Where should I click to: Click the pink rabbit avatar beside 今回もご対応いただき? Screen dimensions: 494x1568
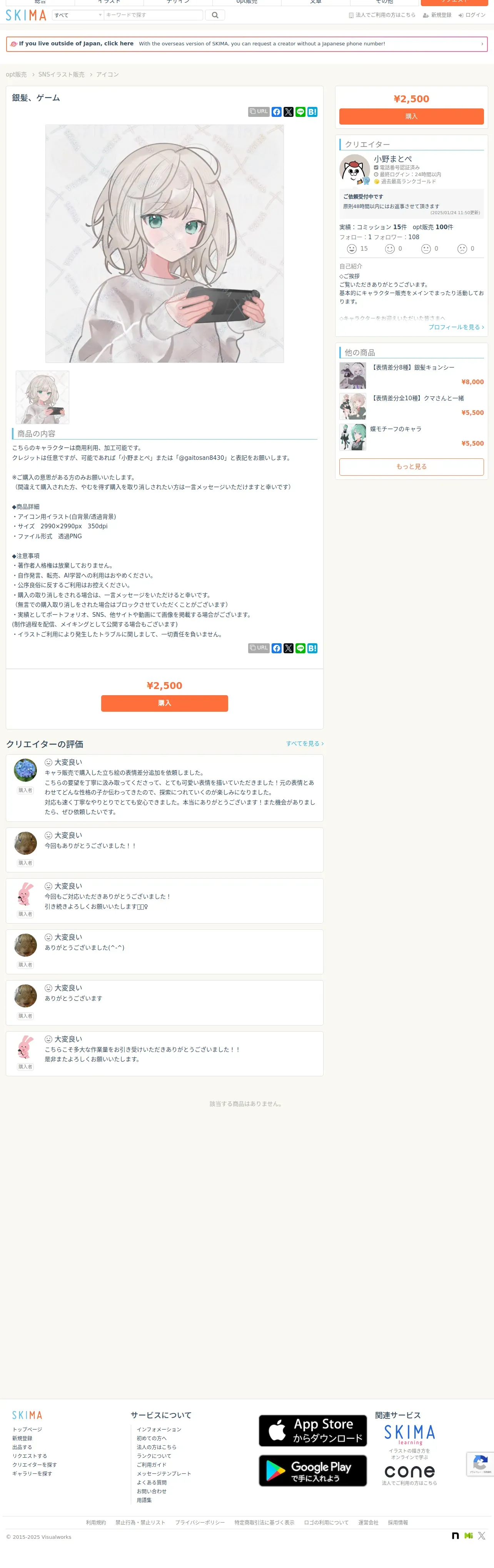tap(25, 894)
